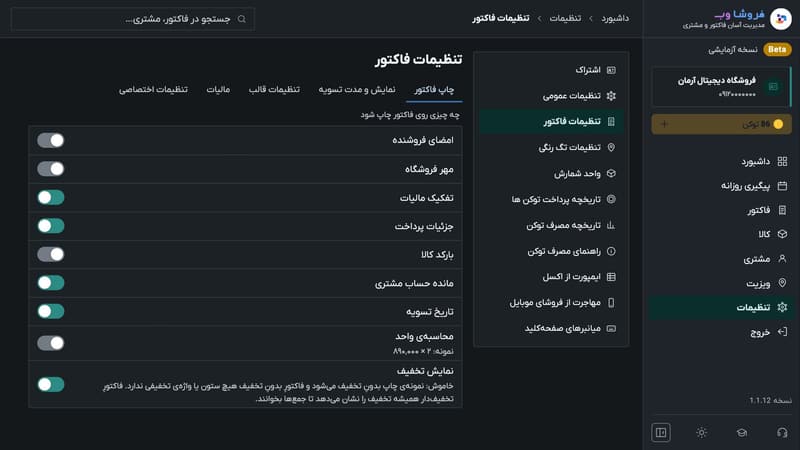
Task: Click the invoice search input field
Action: pyautogui.click(x=133, y=19)
